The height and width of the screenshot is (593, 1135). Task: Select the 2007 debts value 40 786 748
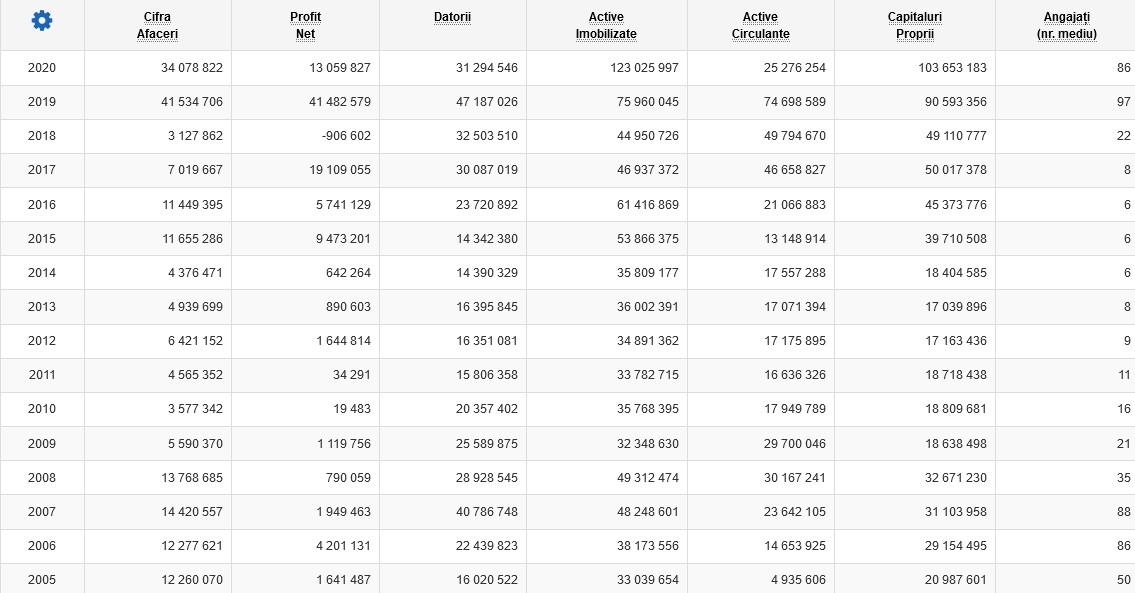coord(486,511)
